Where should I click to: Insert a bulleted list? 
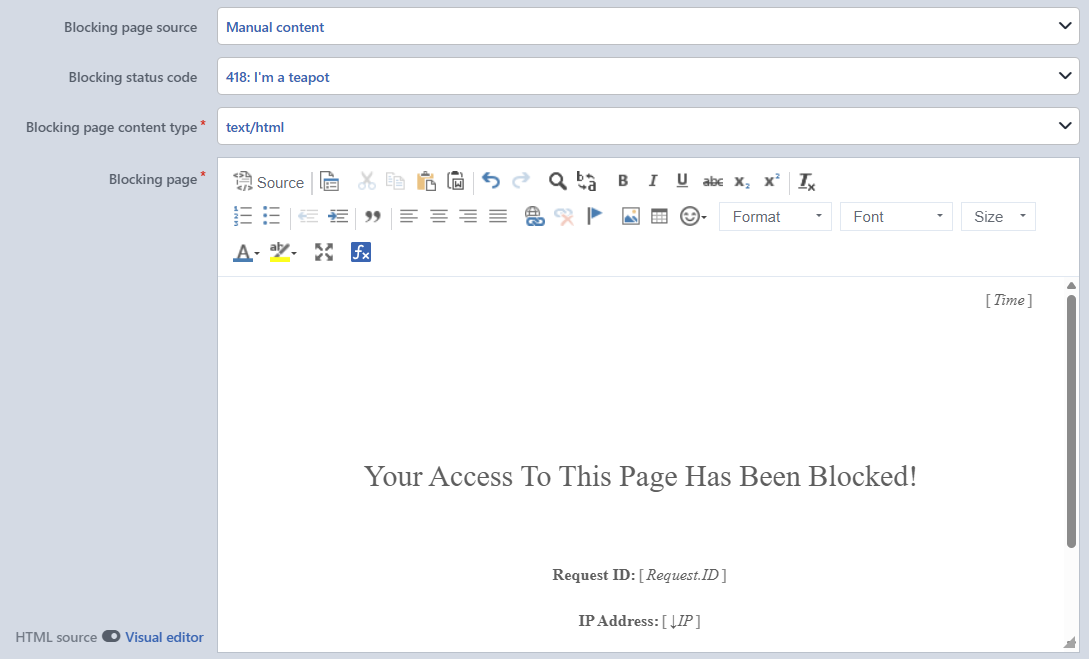[x=272, y=217]
